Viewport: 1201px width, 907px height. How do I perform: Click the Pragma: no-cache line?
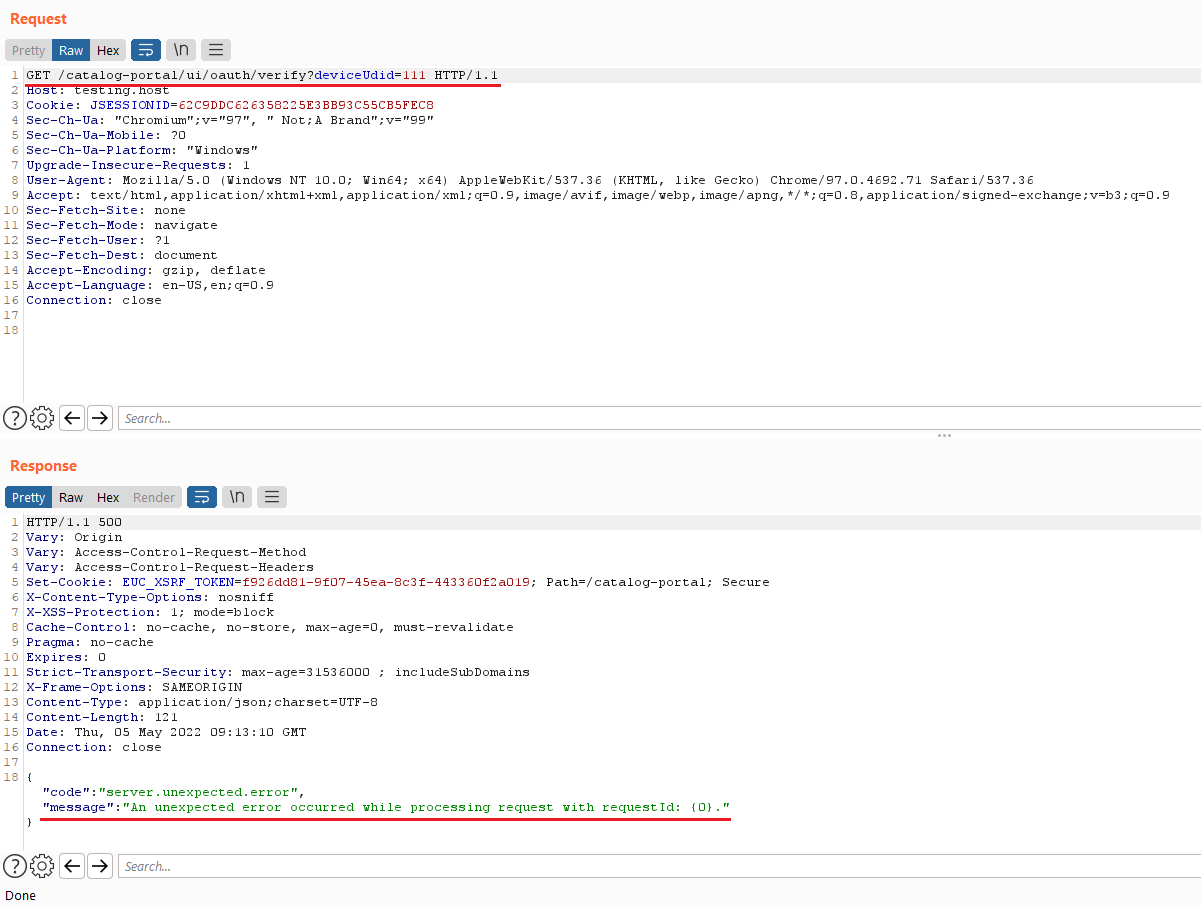[90, 642]
